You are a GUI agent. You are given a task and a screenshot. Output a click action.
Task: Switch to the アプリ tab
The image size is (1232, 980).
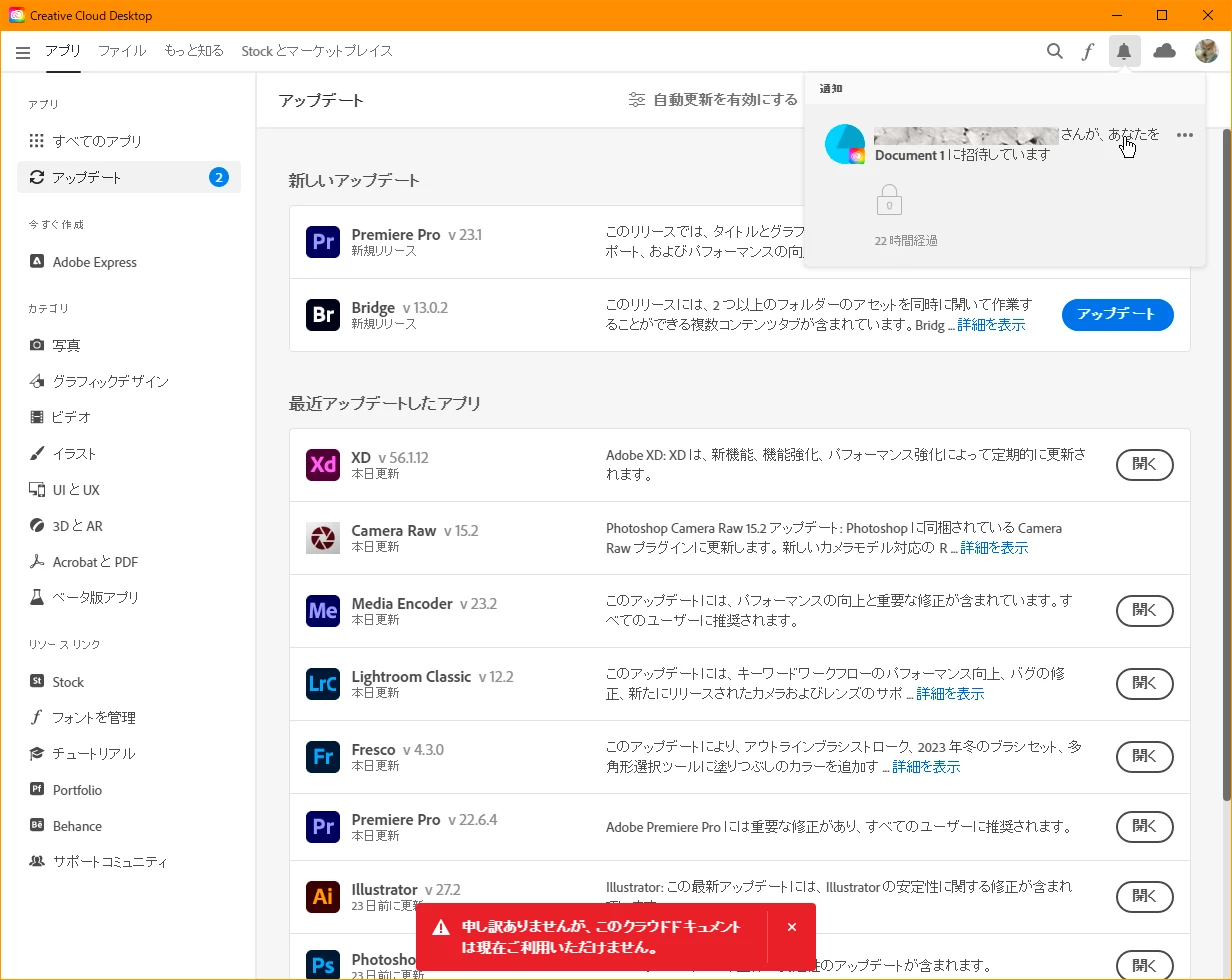pos(63,51)
